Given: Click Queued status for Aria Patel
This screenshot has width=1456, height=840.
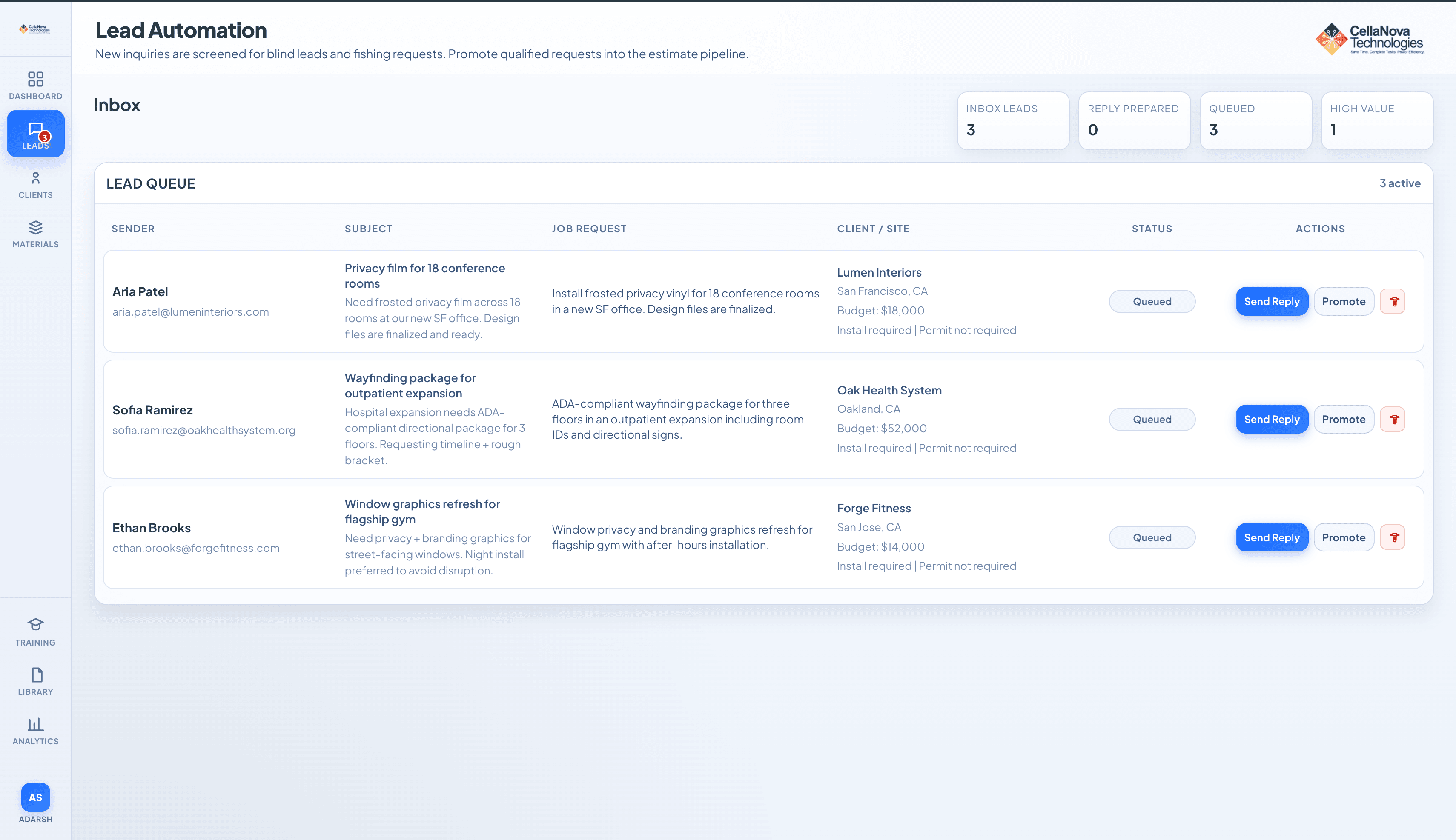Looking at the screenshot, I should (1152, 301).
